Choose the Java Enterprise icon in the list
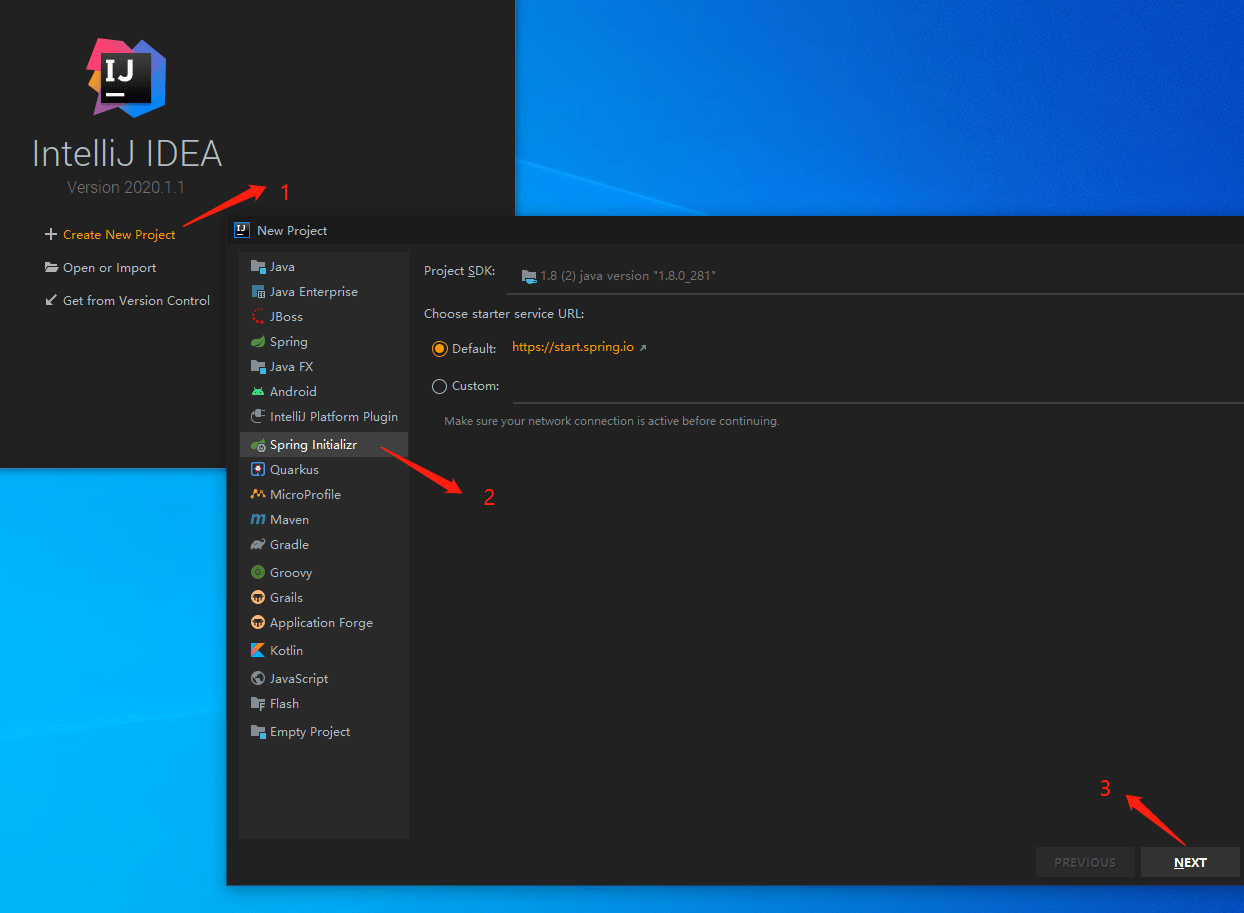The height and width of the screenshot is (913, 1244). [x=258, y=292]
